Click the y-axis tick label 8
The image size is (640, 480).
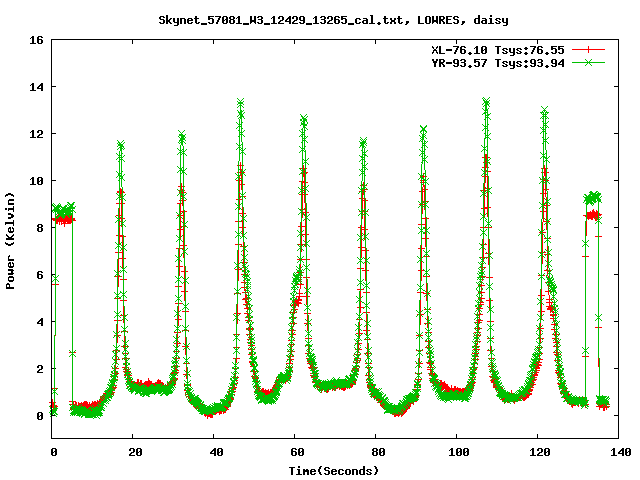tap(40, 228)
